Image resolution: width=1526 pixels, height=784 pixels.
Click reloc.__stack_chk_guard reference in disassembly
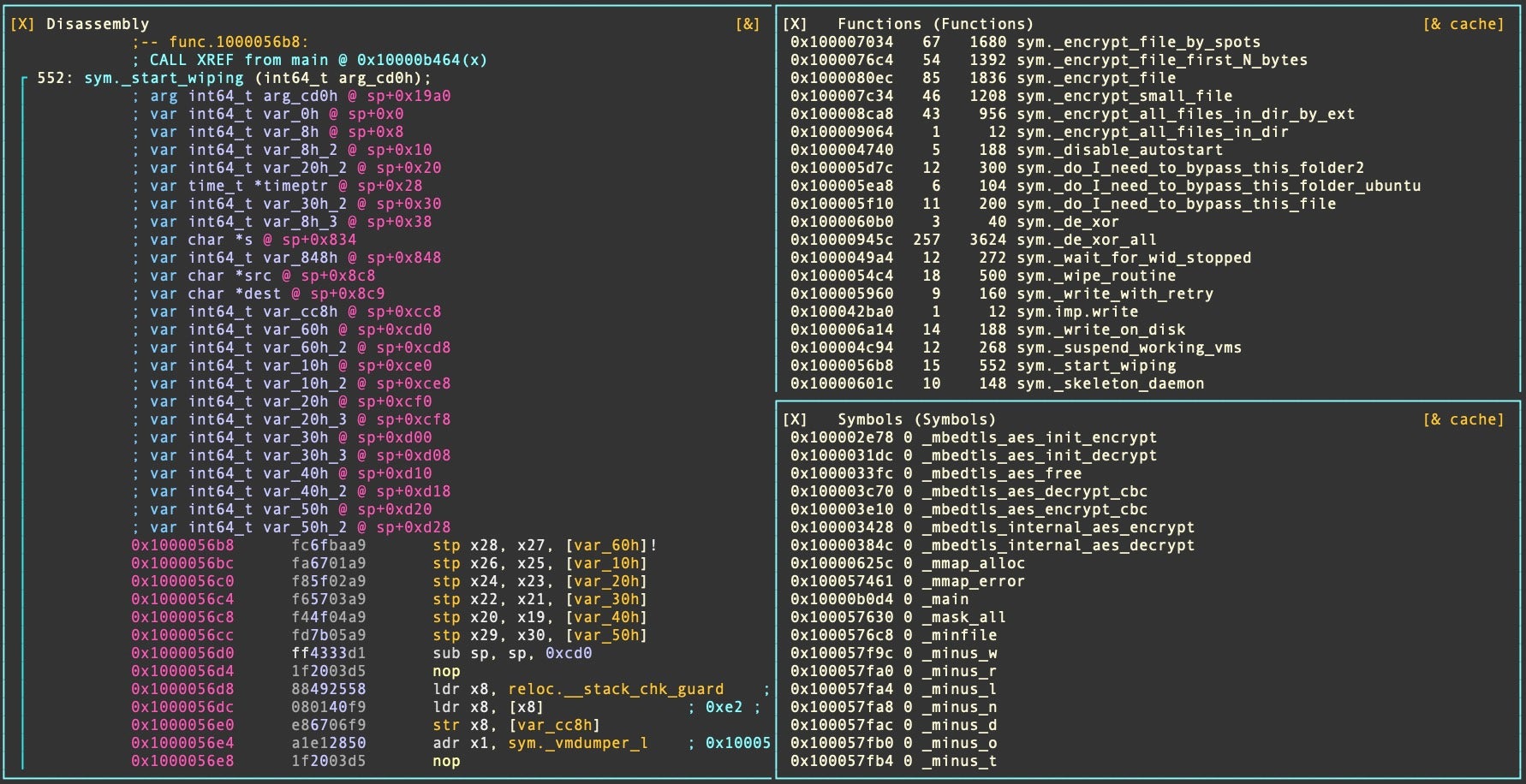616,689
